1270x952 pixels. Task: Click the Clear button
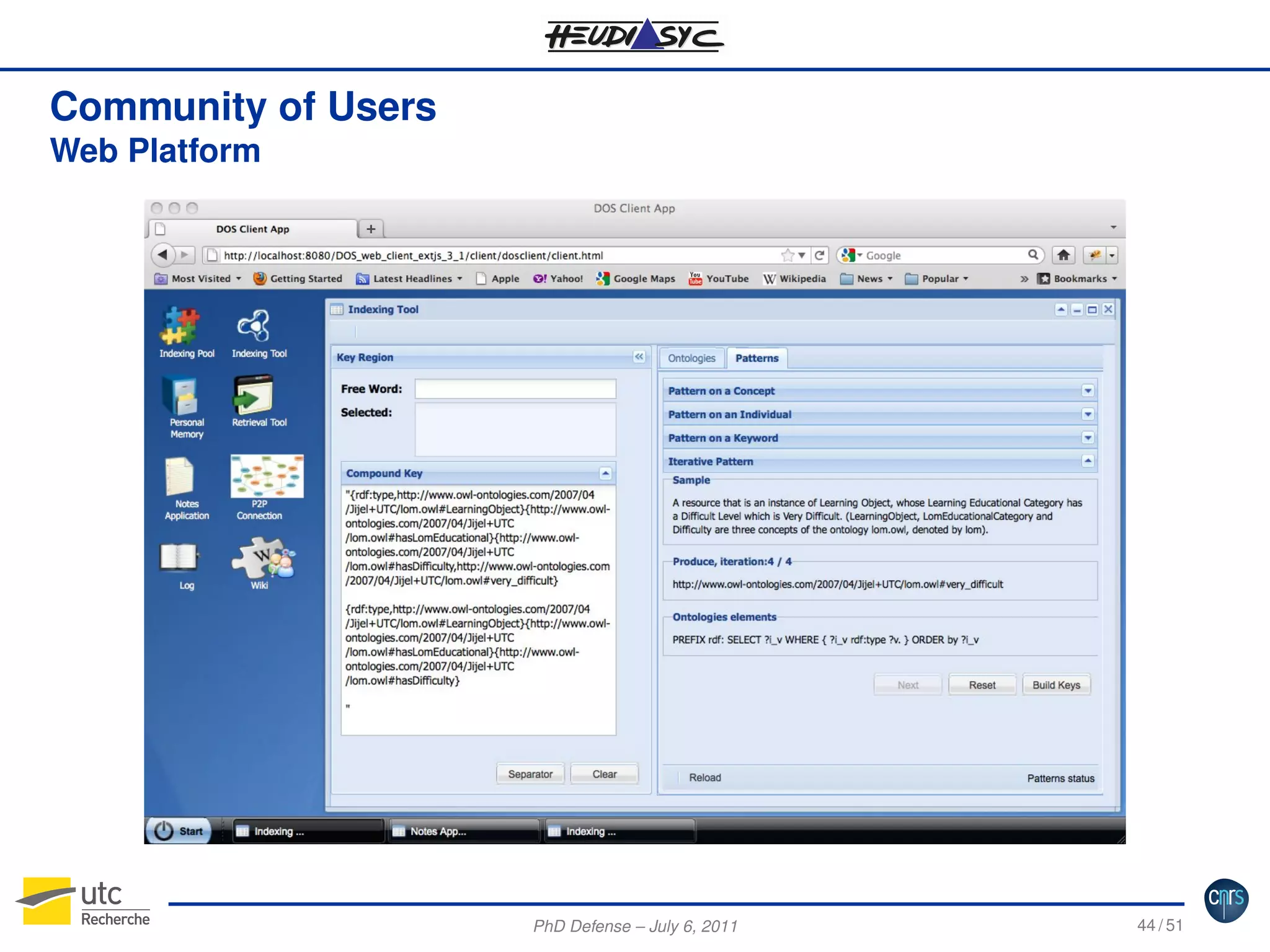(604, 774)
